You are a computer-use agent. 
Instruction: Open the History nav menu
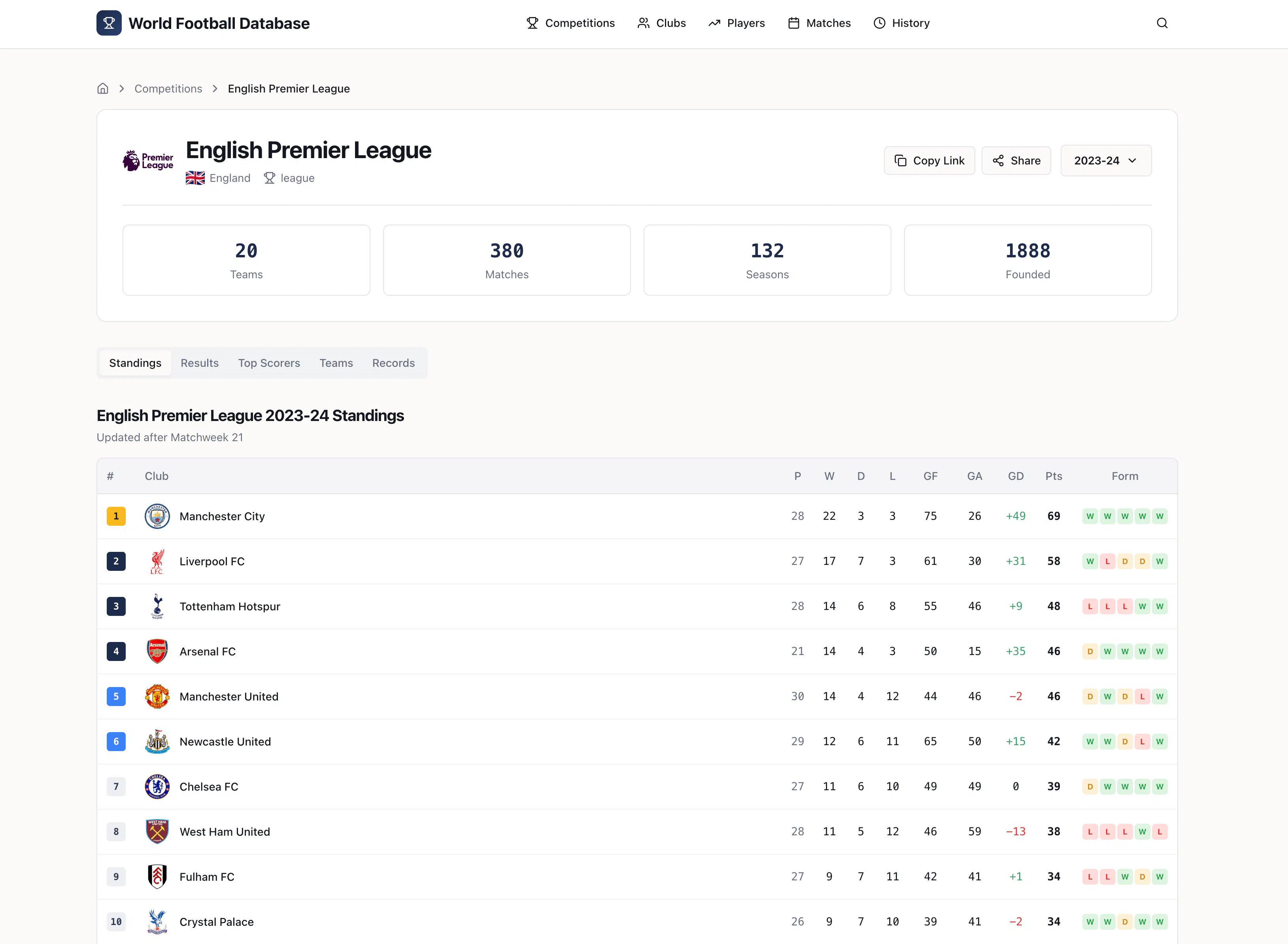point(902,23)
